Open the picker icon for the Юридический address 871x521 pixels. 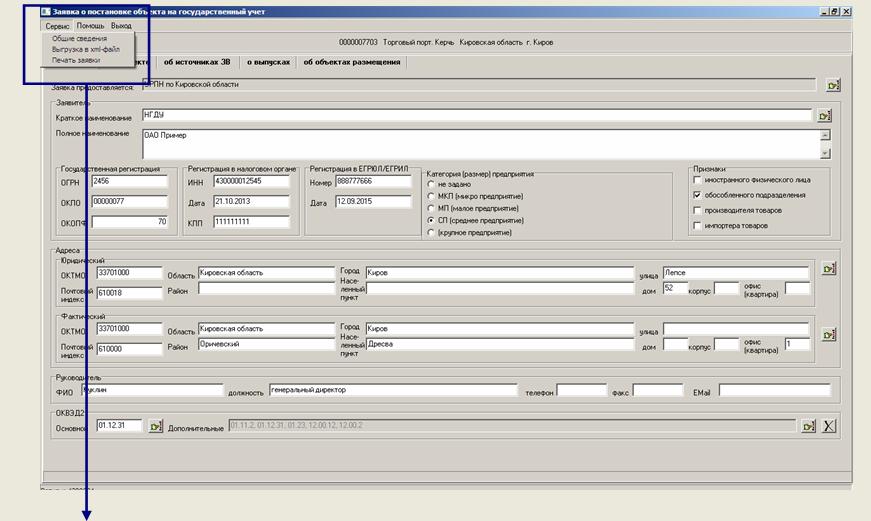coord(827,269)
